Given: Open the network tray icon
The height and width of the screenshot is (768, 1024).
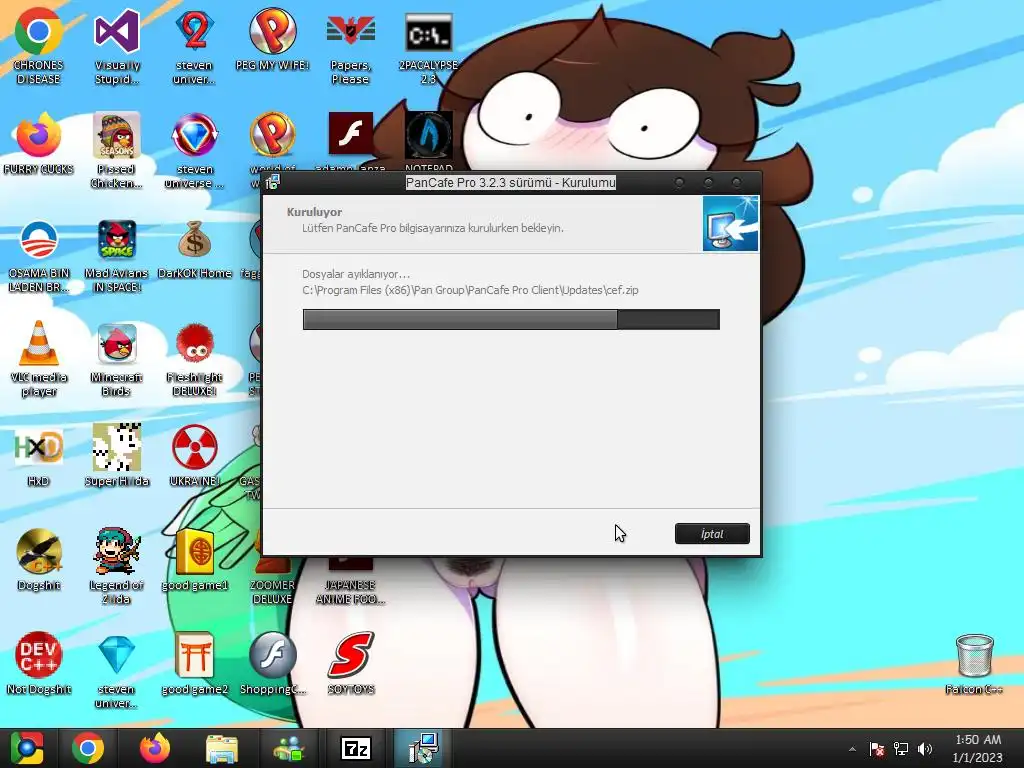Looking at the screenshot, I should [901, 749].
